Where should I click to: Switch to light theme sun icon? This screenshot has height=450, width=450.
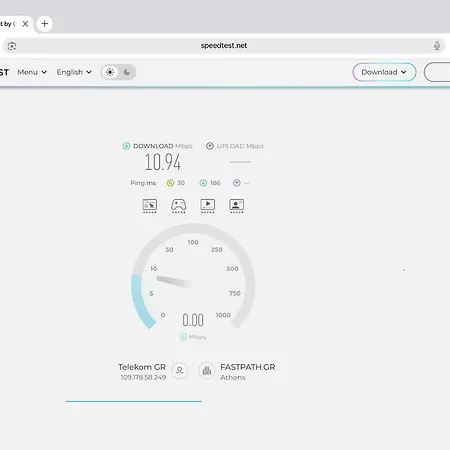pyautogui.click(x=110, y=72)
